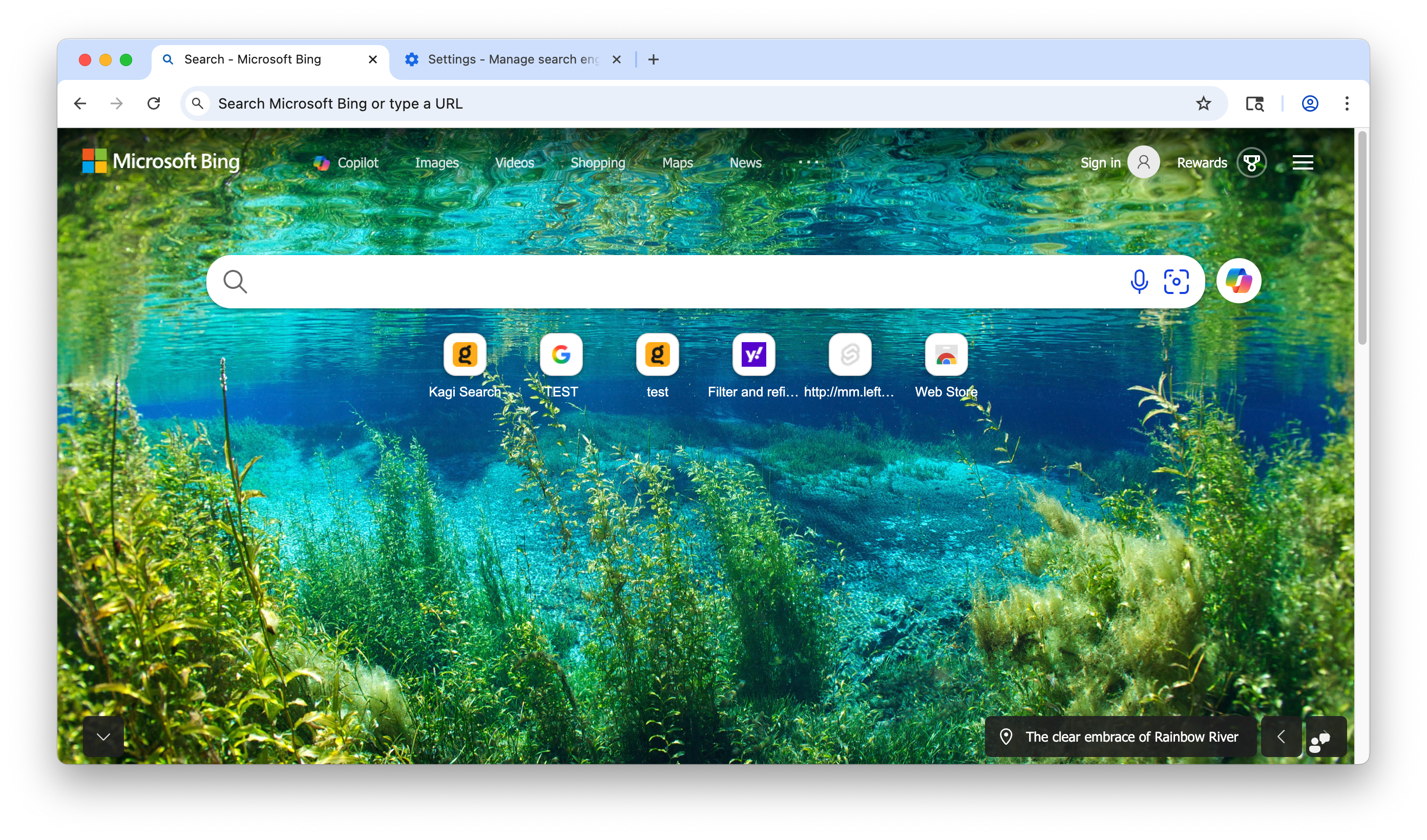
Task: Click the microphone voice search icon
Action: click(x=1139, y=282)
